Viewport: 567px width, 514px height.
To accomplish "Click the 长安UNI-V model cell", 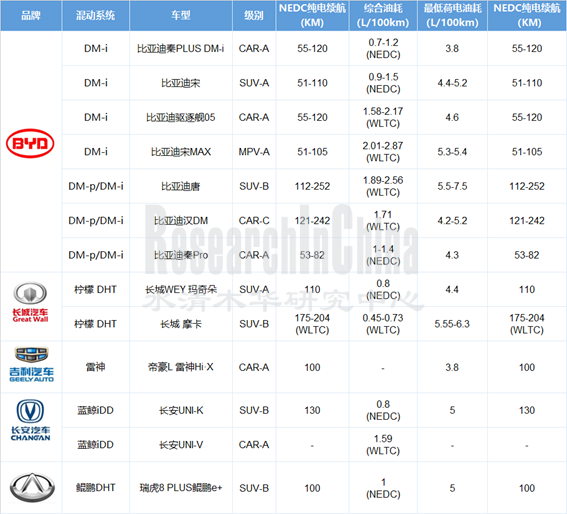I will point(181,445).
